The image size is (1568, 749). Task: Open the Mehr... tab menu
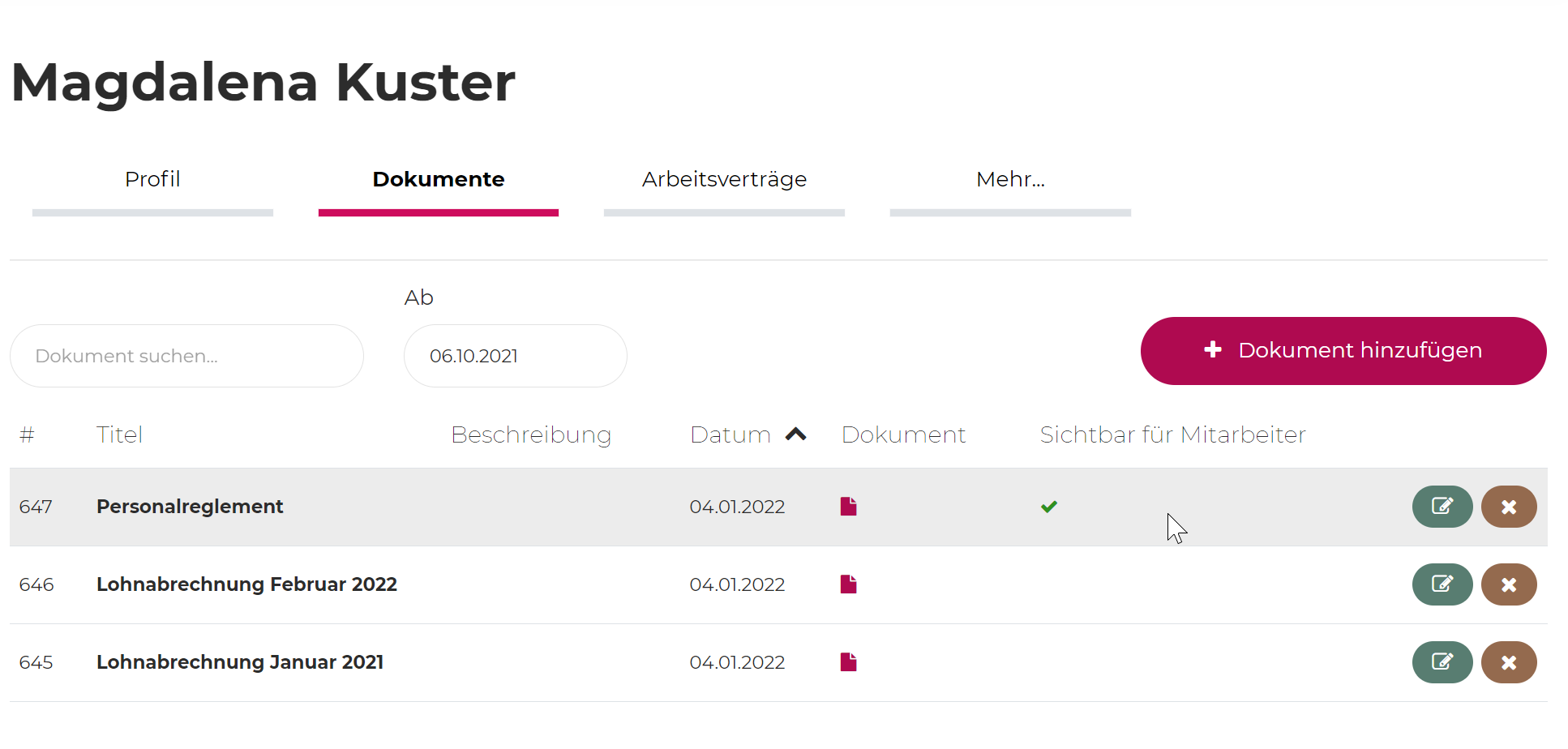tap(1009, 179)
